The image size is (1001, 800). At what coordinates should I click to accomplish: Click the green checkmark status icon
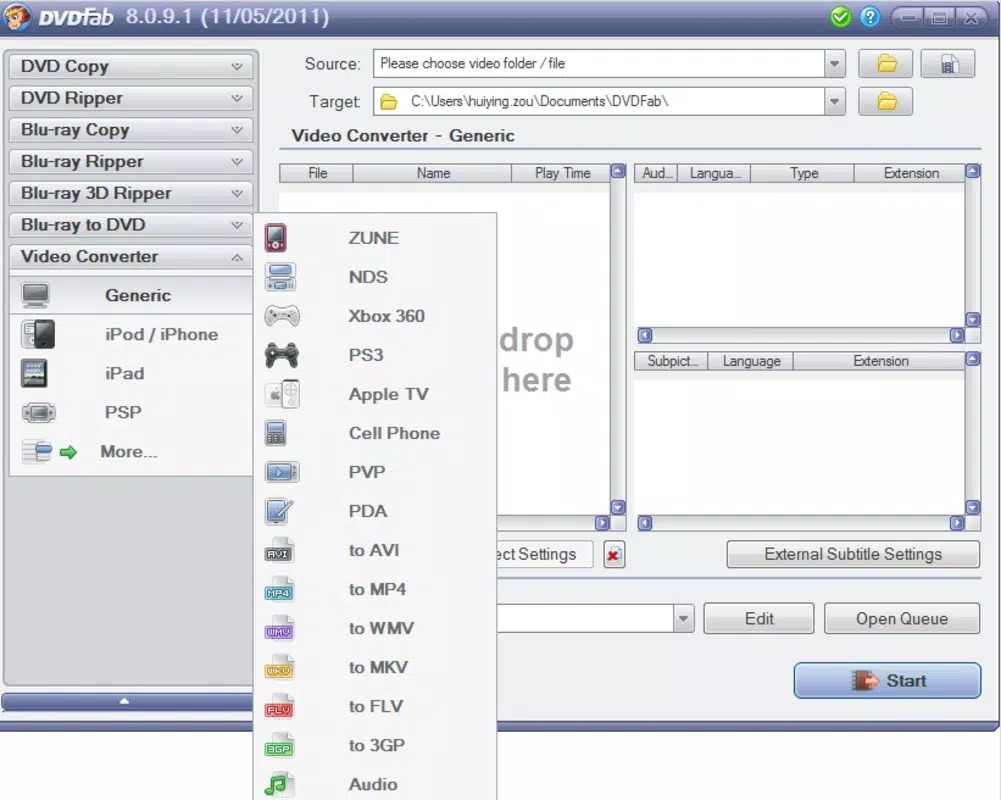point(840,17)
